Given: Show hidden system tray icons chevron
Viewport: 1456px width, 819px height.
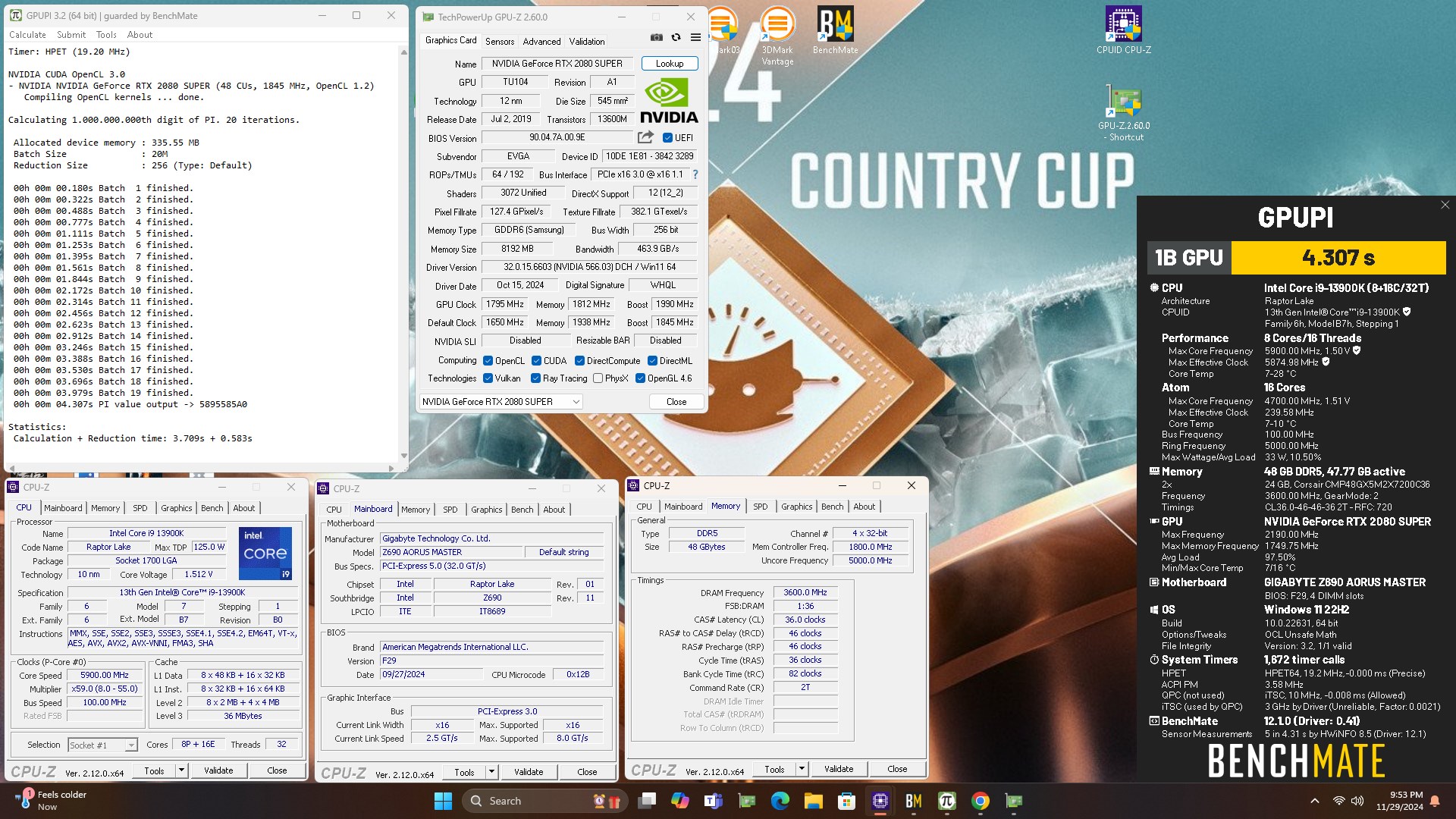Looking at the screenshot, I should click(1315, 801).
